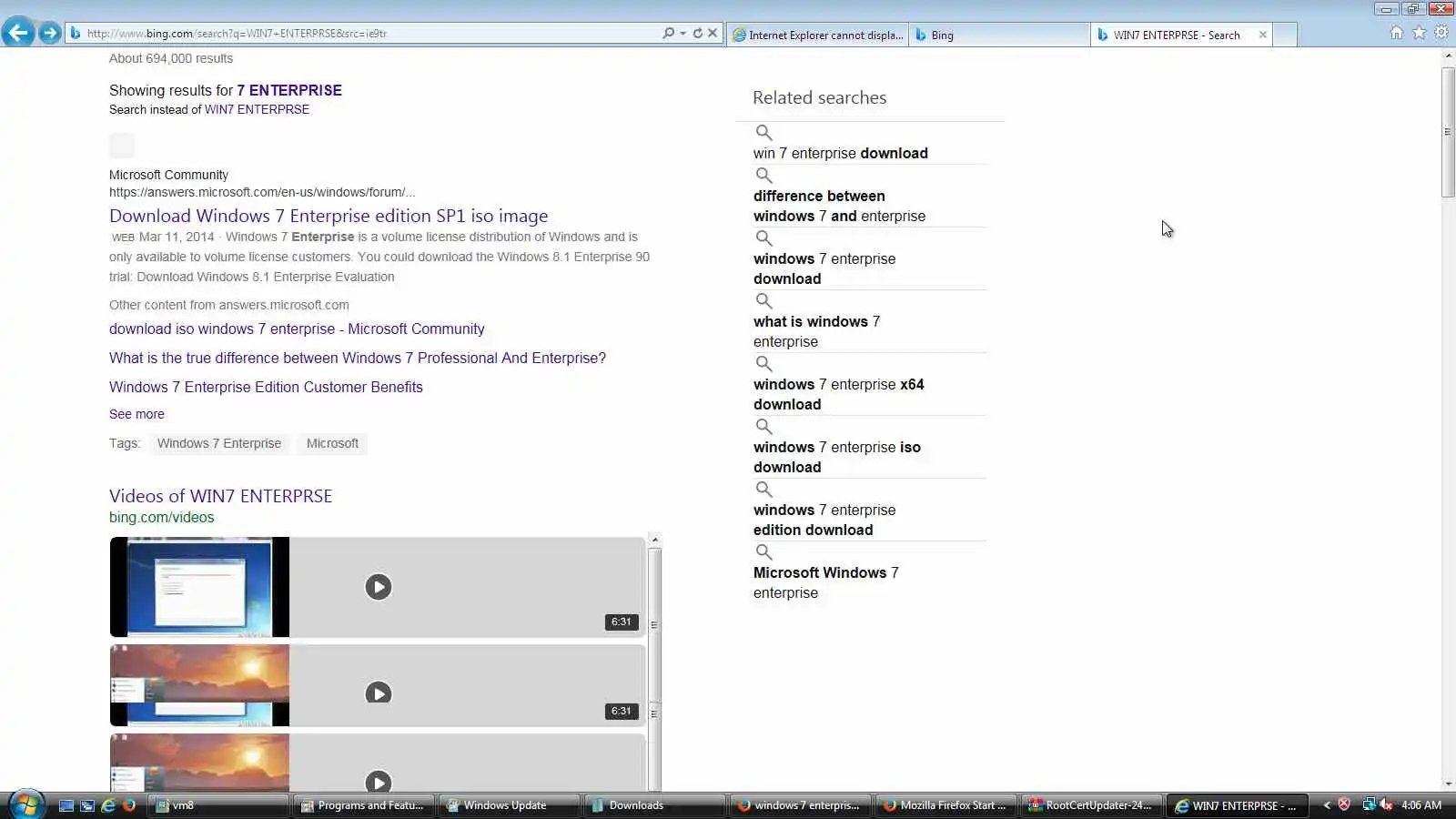Open 'vm8' taskbar button
Viewport: 1456px width, 819px height.
pyautogui.click(x=218, y=805)
